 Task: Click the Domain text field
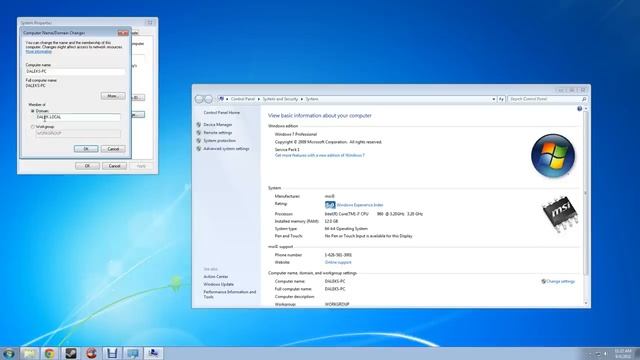click(x=78, y=117)
